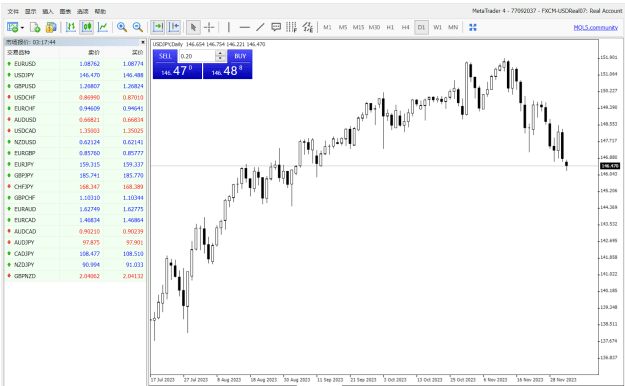Toggle chart auto-scroll to latest bar
This screenshot has height=386, width=625.
pyautogui.click(x=158, y=27)
